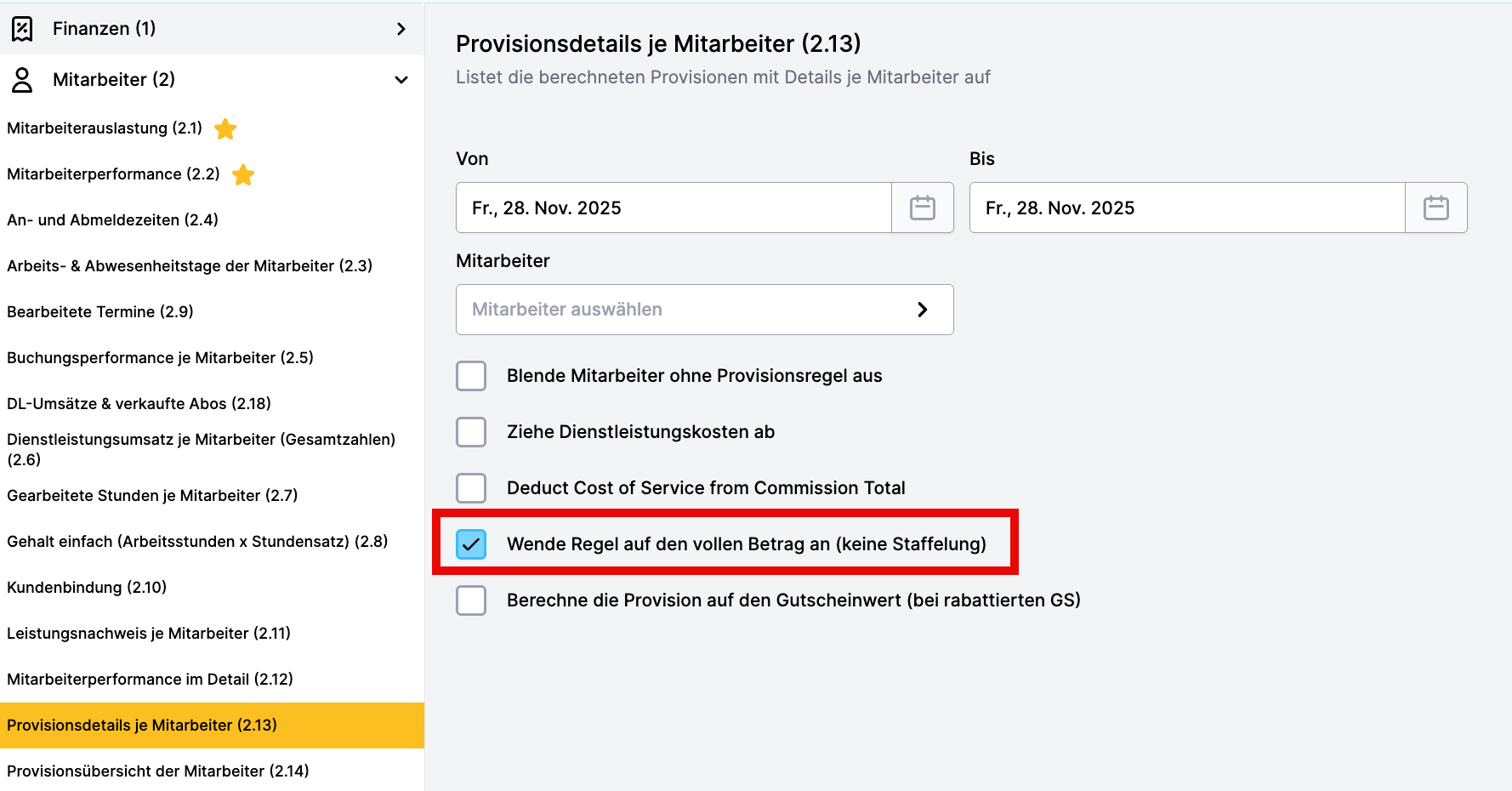Tick Deduct Cost of Service checkbox
Screen dimensions: 1512x791
[x=471, y=488]
